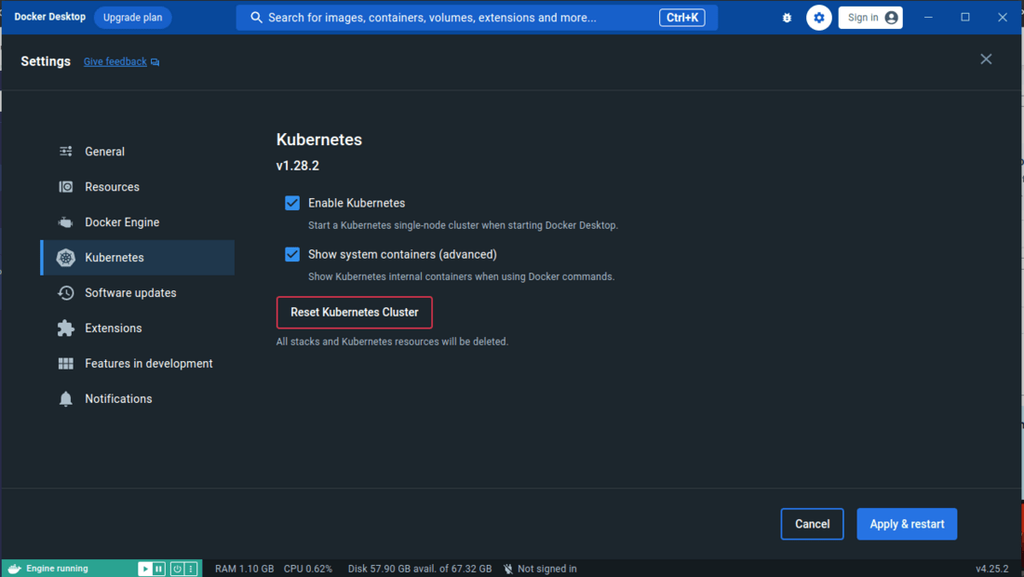Viewport: 1024px width, 577px height.
Task: Click the settings gear icon
Action: pyautogui.click(x=819, y=18)
